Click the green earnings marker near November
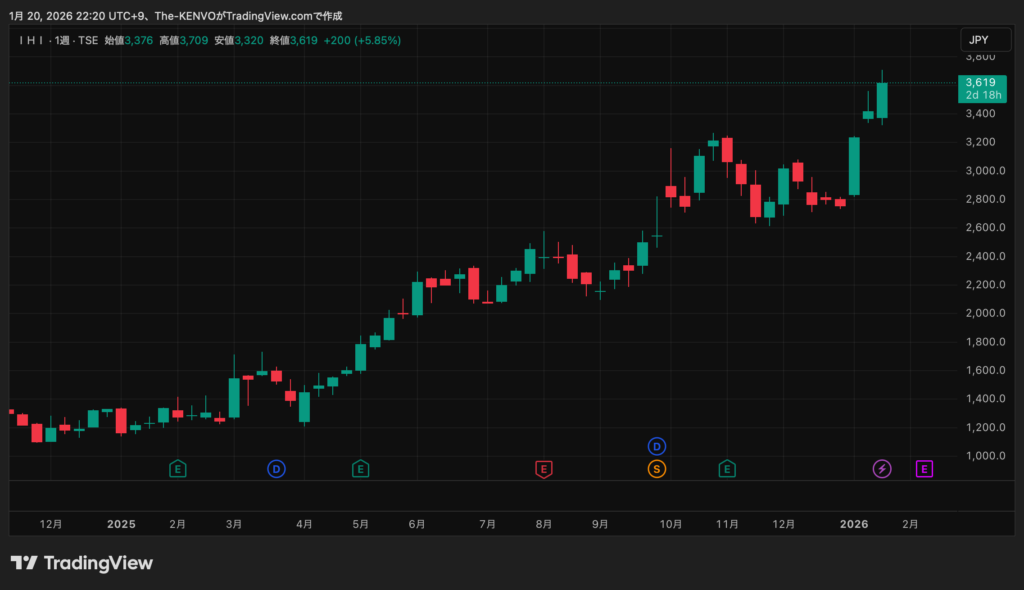 pyautogui.click(x=728, y=468)
